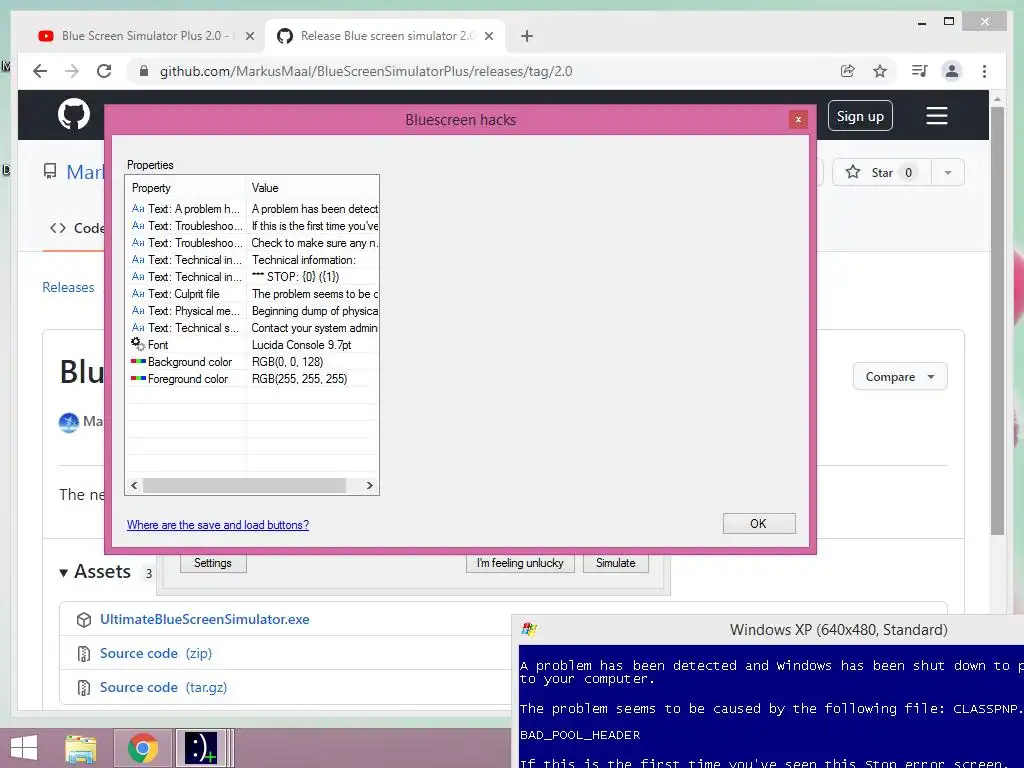
Task: Click the browser address bar URL
Action: (366, 71)
